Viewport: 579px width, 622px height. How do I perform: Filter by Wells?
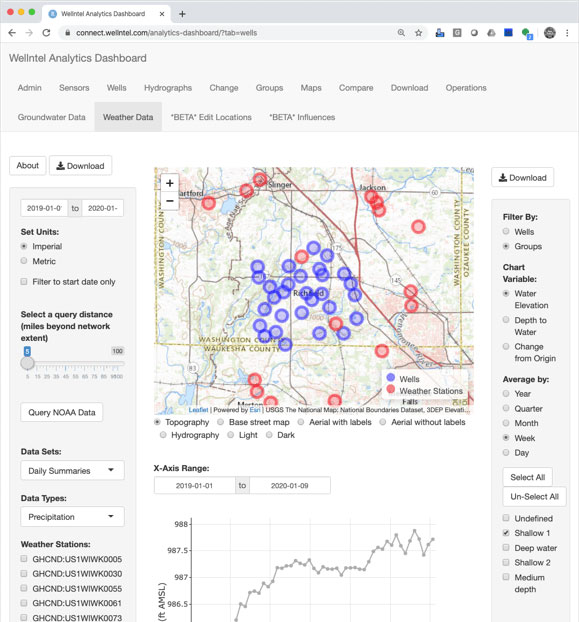(x=506, y=231)
